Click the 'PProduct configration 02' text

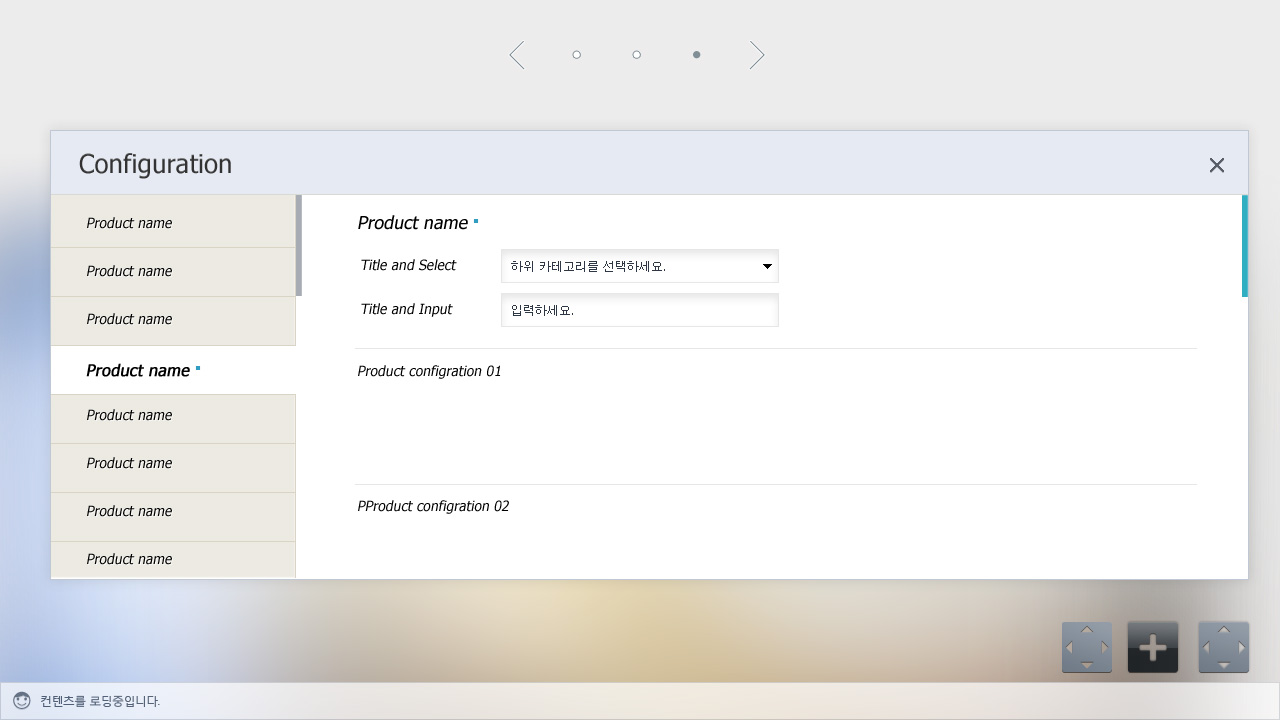[x=433, y=506]
